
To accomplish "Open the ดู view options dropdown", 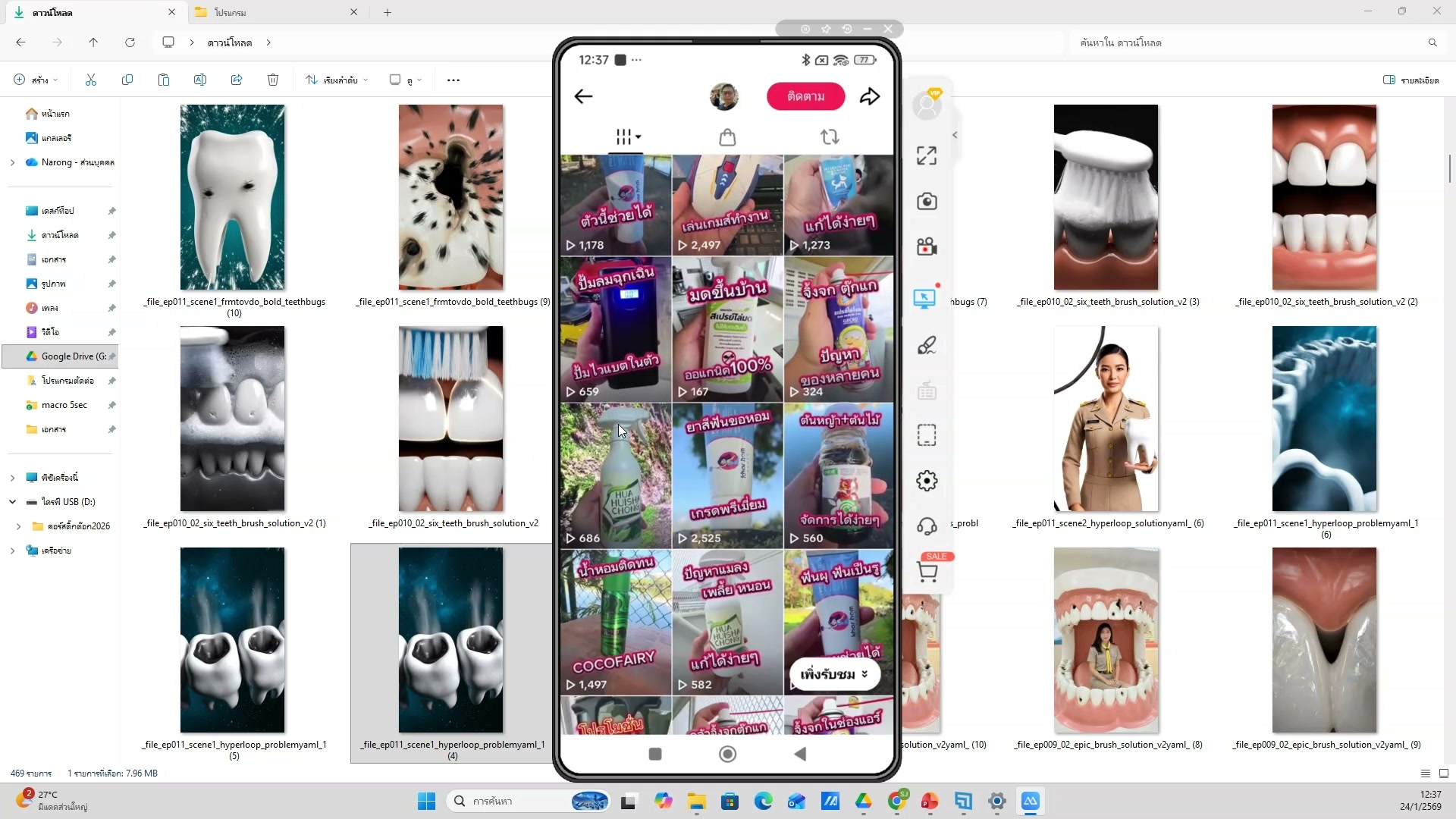I will (406, 80).
